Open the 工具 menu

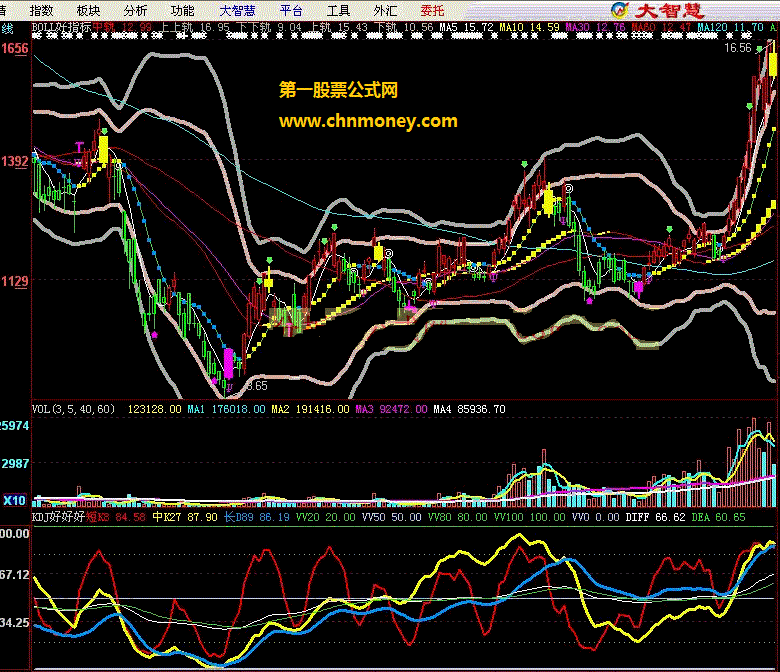click(338, 10)
